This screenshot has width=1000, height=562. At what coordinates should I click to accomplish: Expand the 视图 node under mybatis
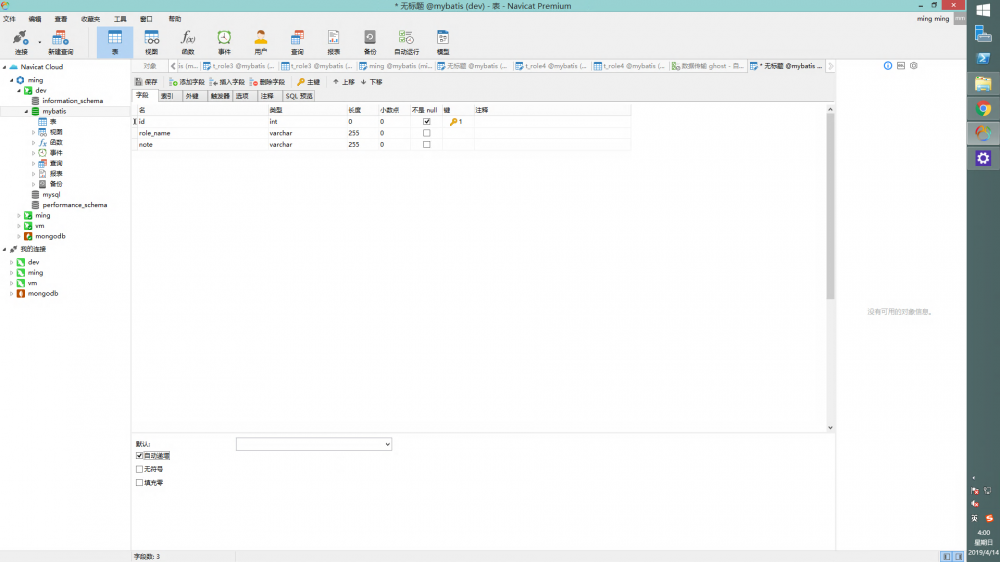click(34, 132)
